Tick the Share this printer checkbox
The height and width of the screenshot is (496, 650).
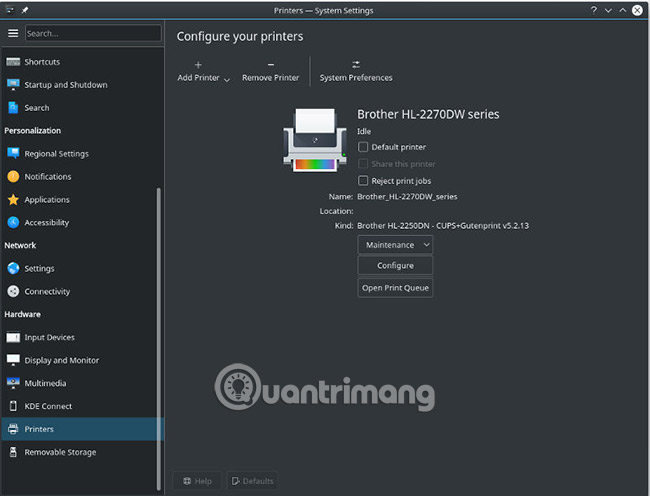click(364, 164)
